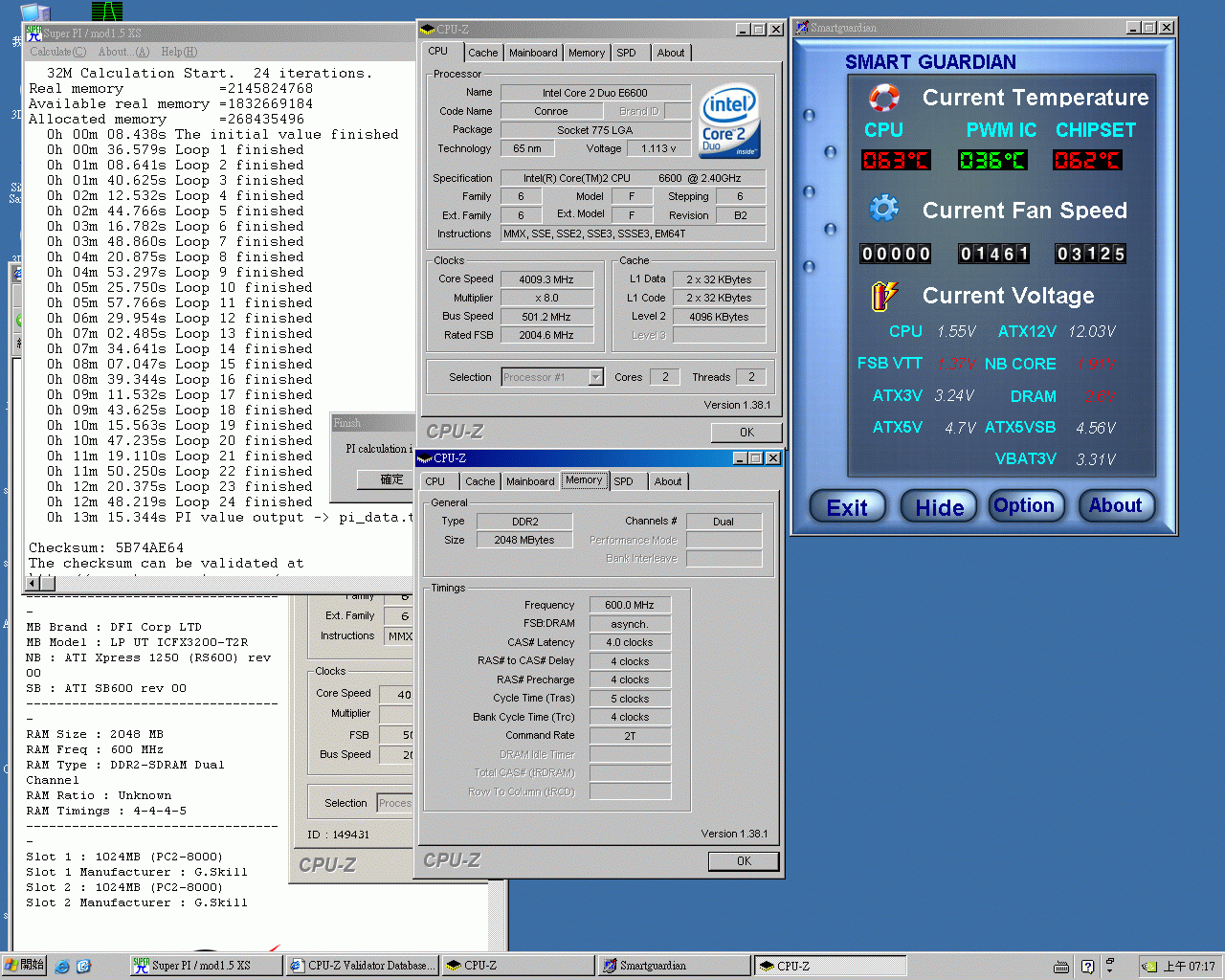The image size is (1225, 980).
Task: Click the Core Speed 4009.3 MHz field
Action: click(546, 279)
